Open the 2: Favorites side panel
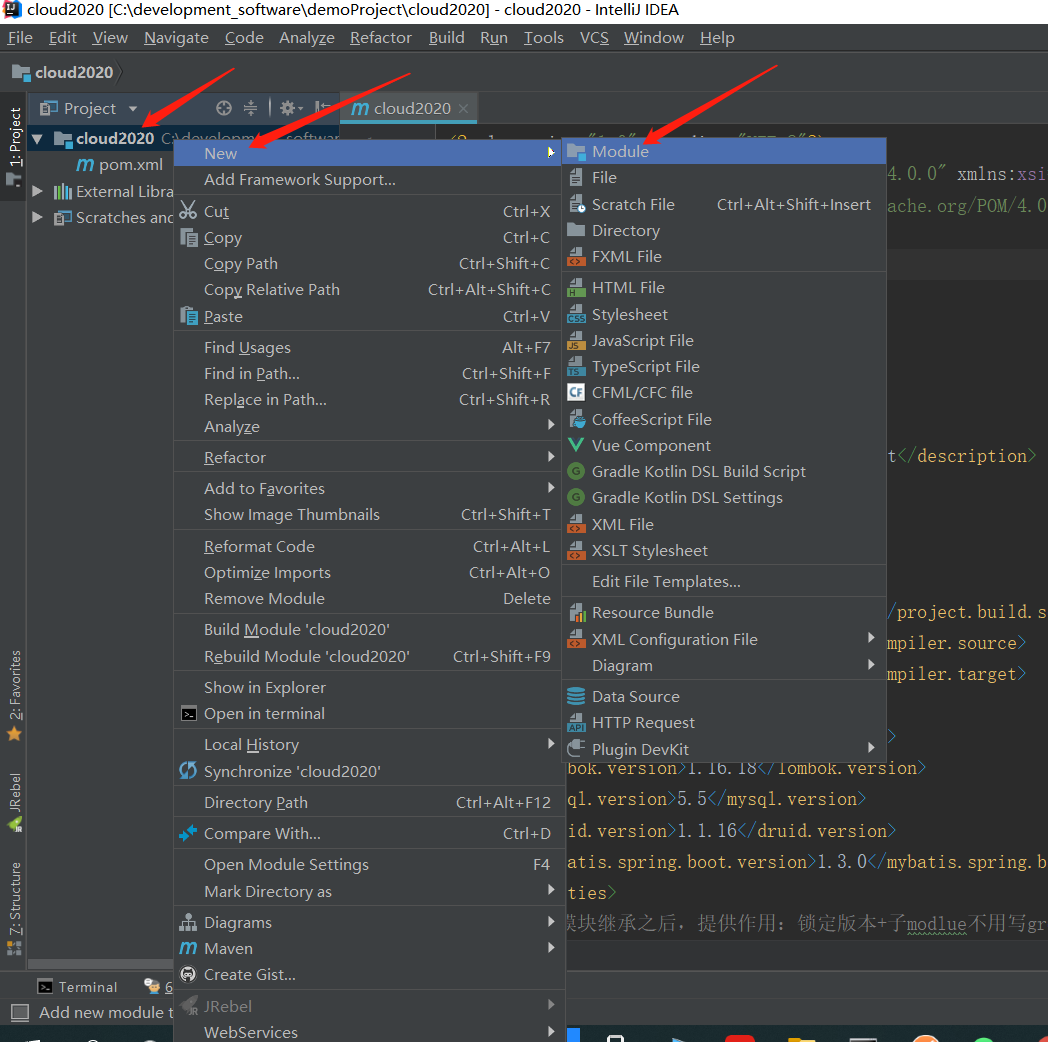The width and height of the screenshot is (1048, 1042). point(15,695)
